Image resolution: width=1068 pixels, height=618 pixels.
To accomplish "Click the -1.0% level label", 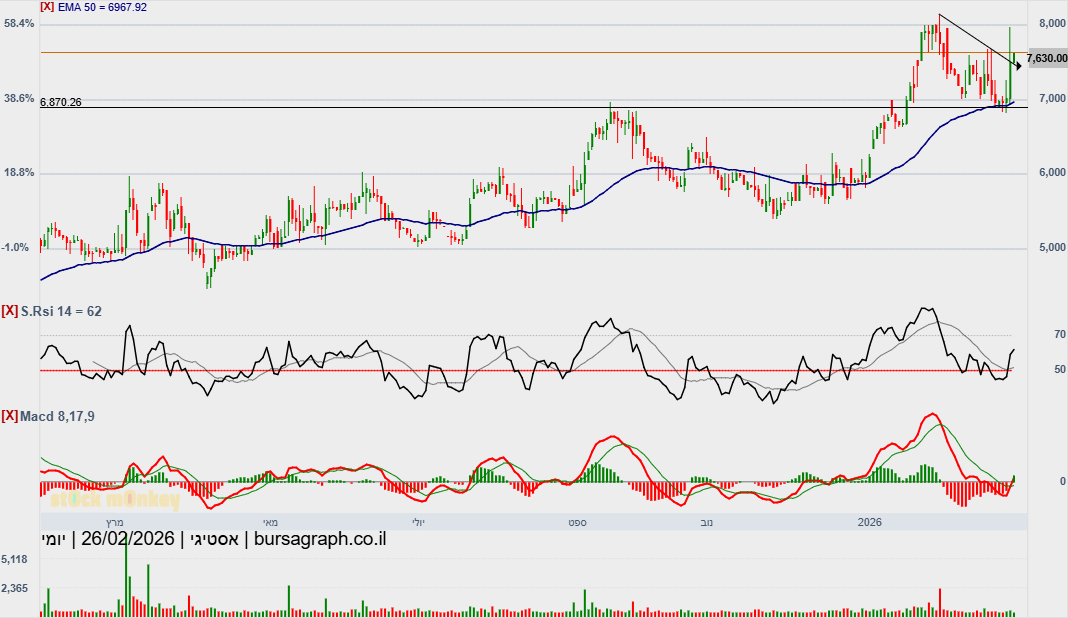I will (x=16, y=247).
